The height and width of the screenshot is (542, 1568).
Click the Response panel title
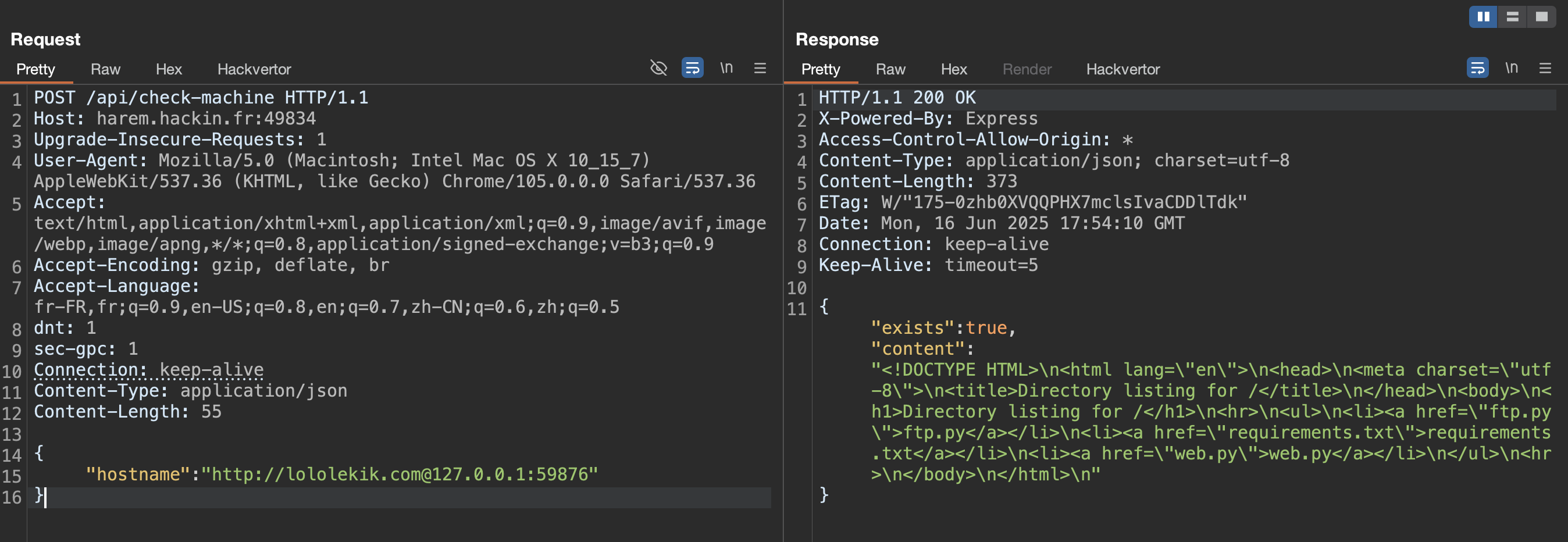click(837, 40)
